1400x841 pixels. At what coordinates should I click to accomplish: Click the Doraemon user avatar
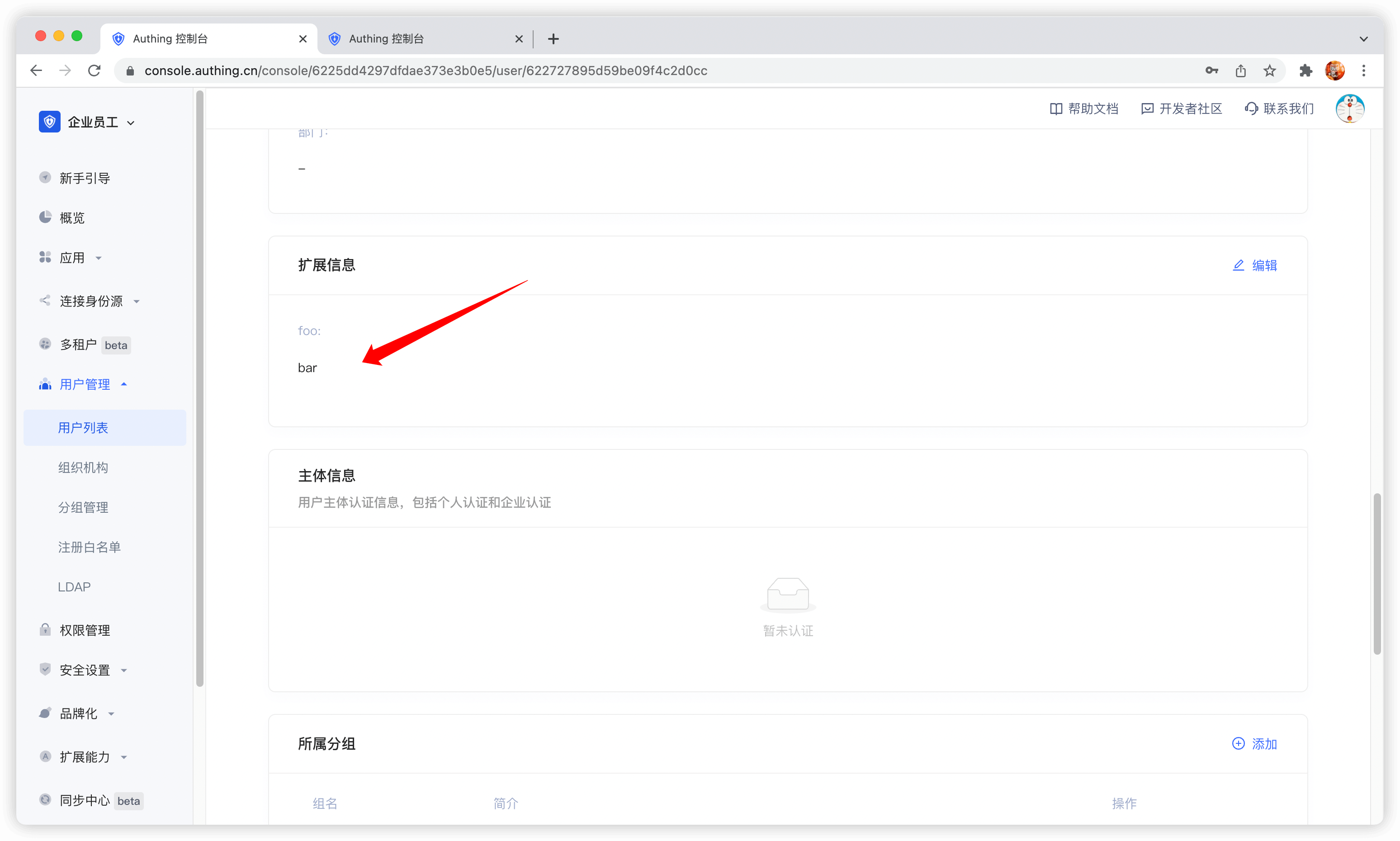tap(1349, 108)
